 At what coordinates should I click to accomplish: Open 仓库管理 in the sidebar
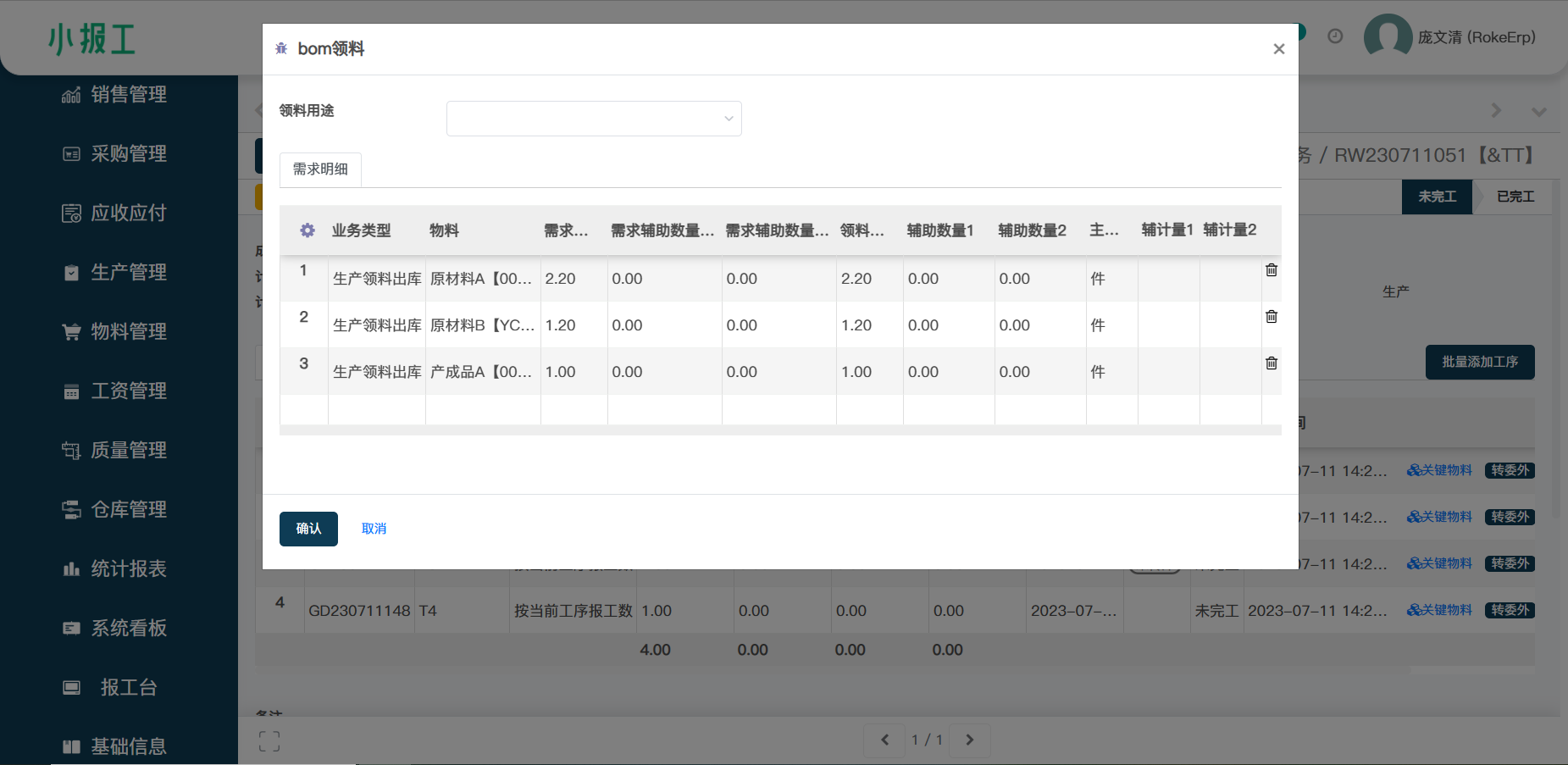tap(128, 510)
